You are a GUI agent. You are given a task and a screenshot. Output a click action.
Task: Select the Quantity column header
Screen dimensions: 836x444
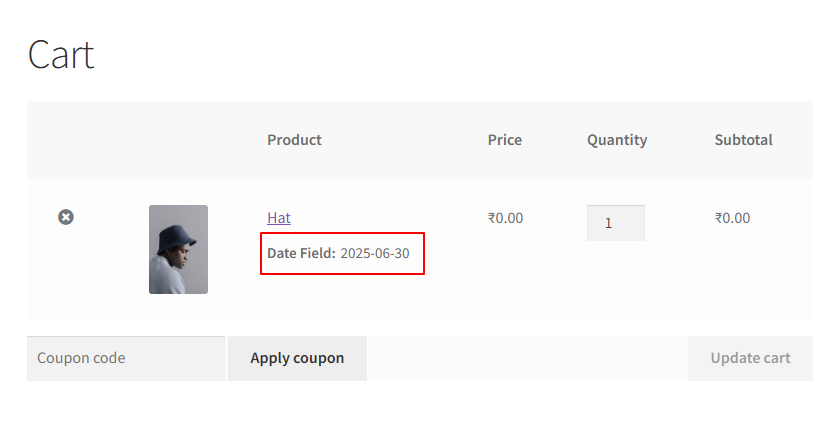617,140
